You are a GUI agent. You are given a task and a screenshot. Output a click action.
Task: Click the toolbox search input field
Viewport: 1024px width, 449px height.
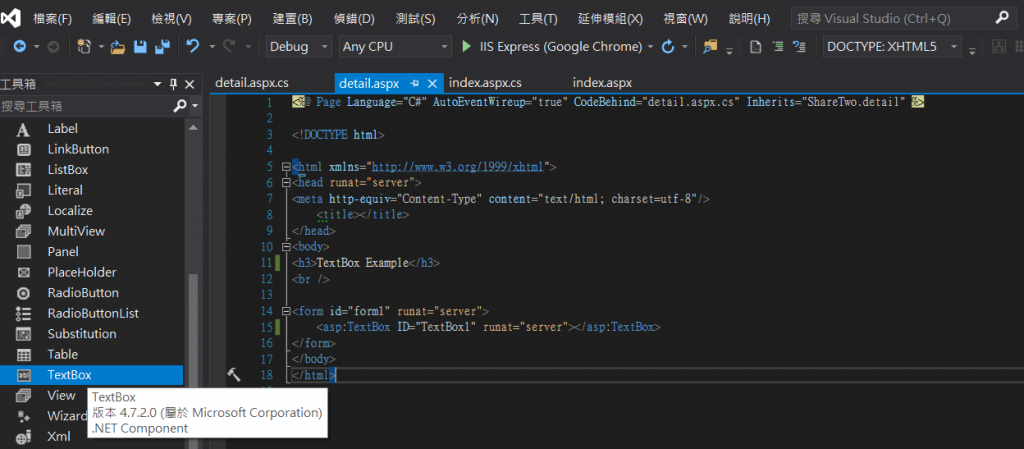[86, 106]
